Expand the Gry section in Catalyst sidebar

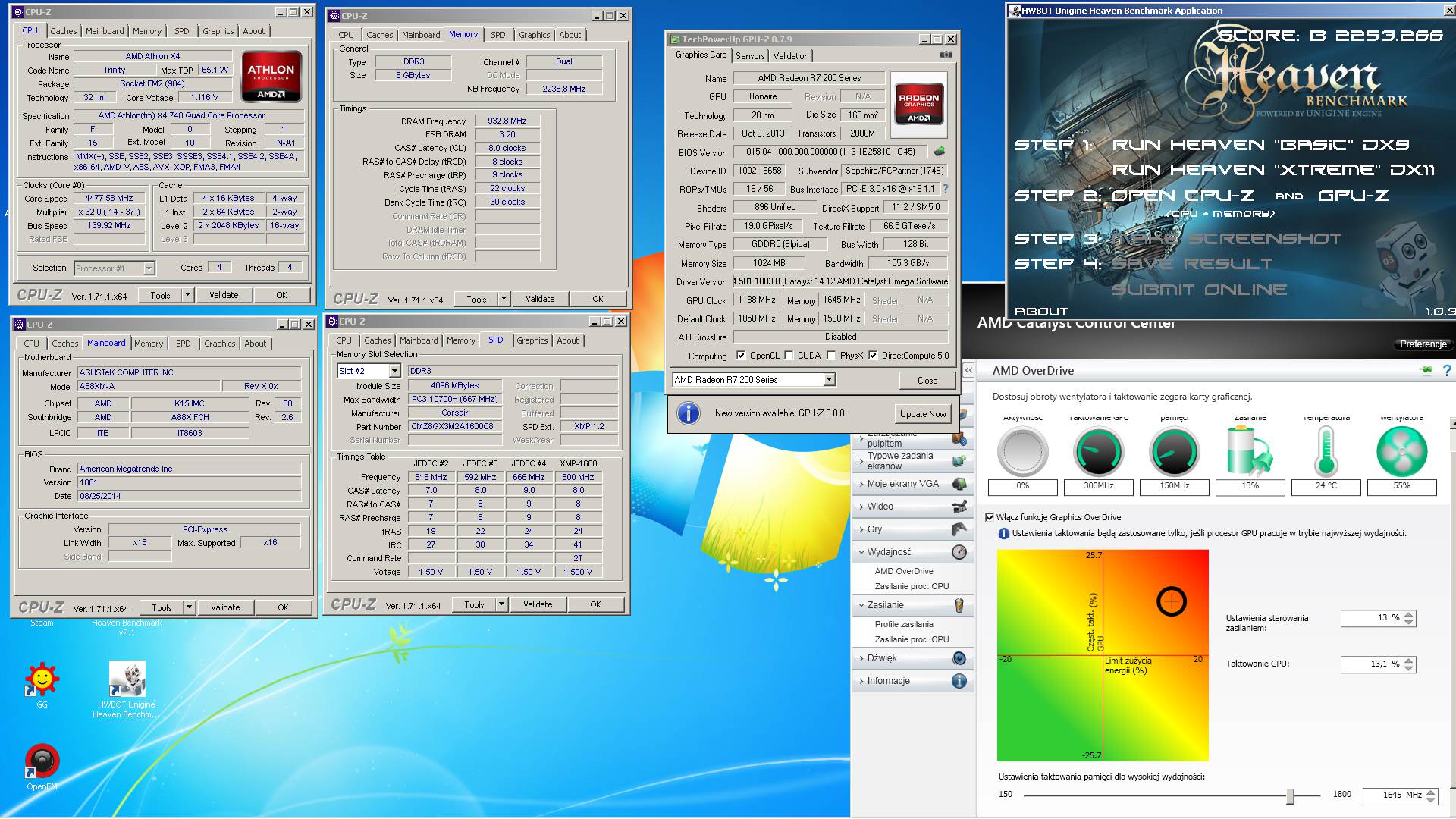(x=861, y=529)
